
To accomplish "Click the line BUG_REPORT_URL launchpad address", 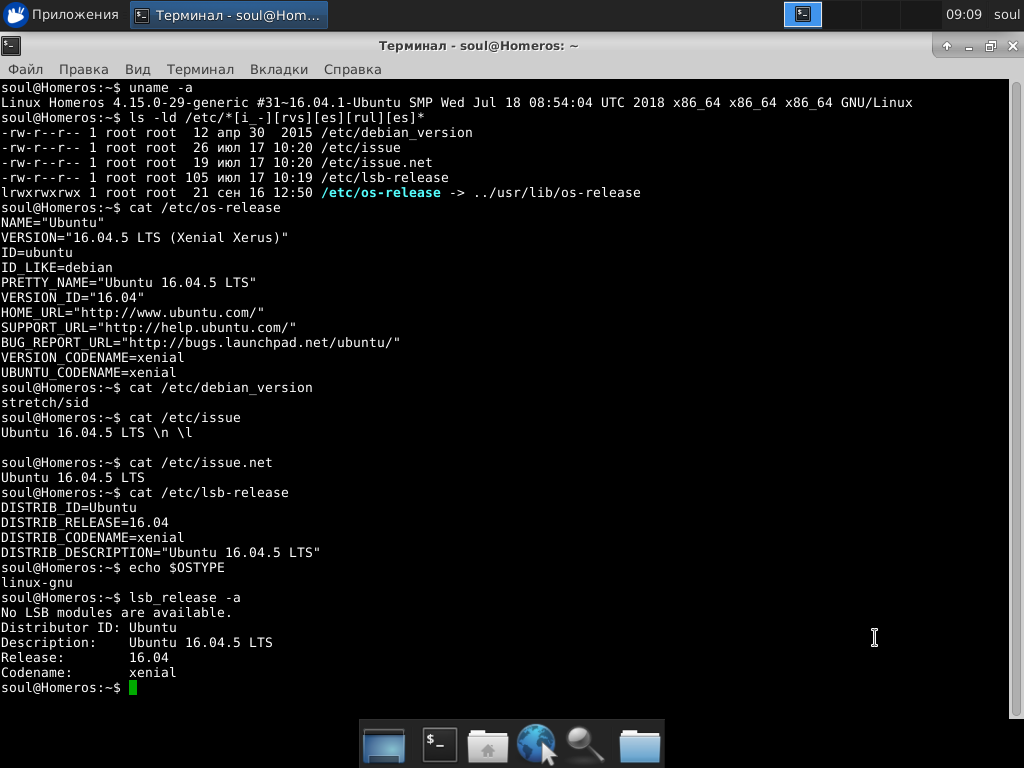I will pos(200,343).
